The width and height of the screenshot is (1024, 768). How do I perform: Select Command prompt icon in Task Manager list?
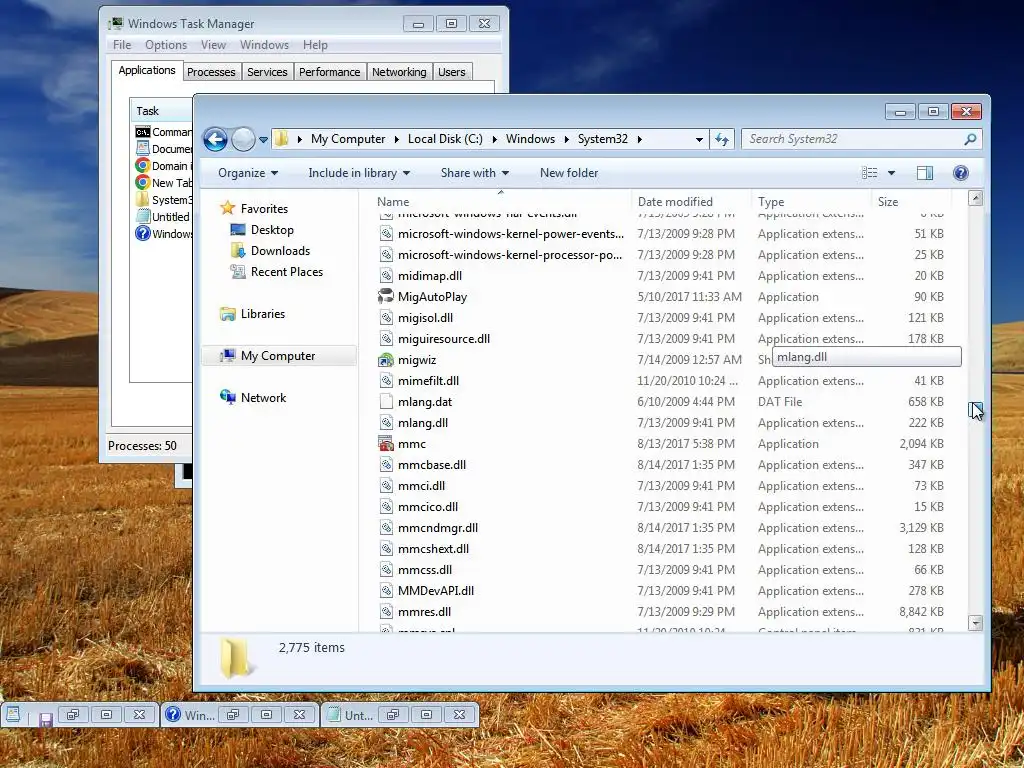142,132
